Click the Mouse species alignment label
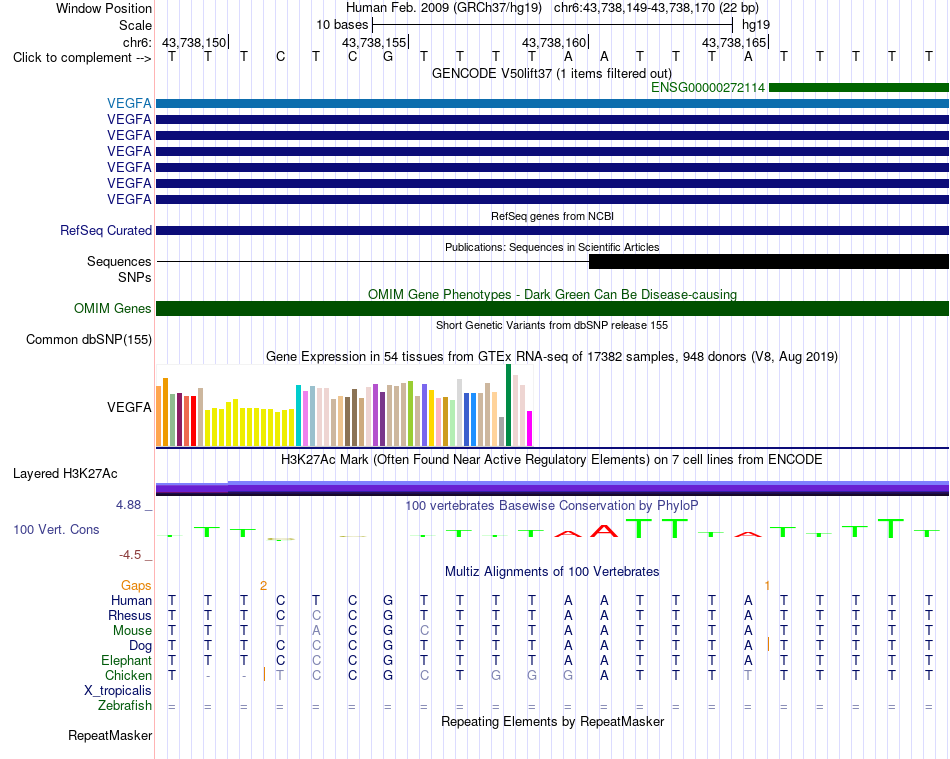950x759 pixels. point(132,631)
